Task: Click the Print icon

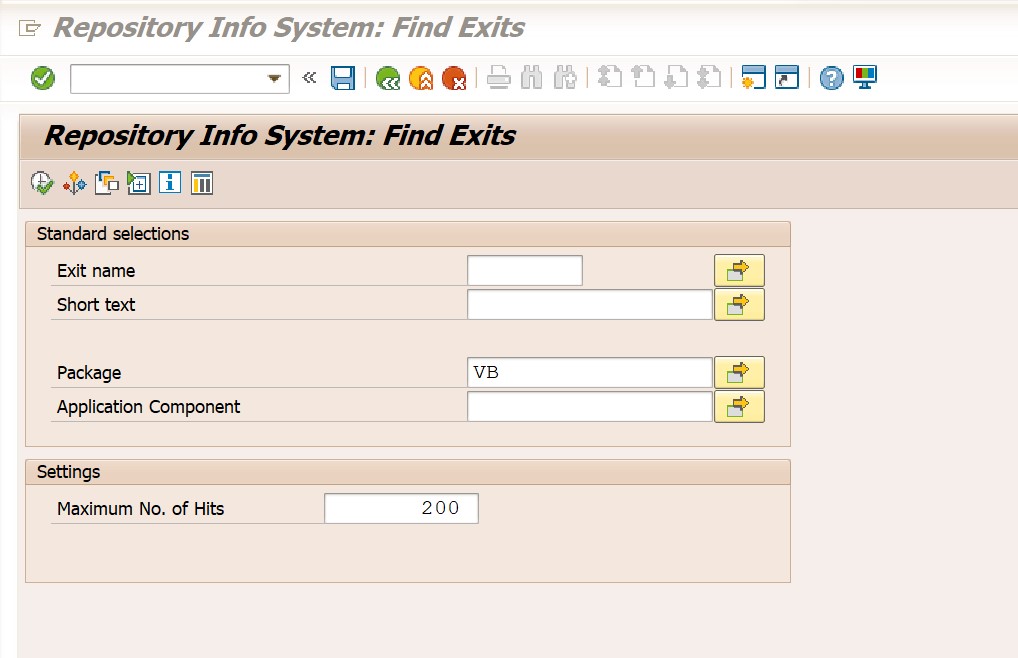Action: (499, 79)
